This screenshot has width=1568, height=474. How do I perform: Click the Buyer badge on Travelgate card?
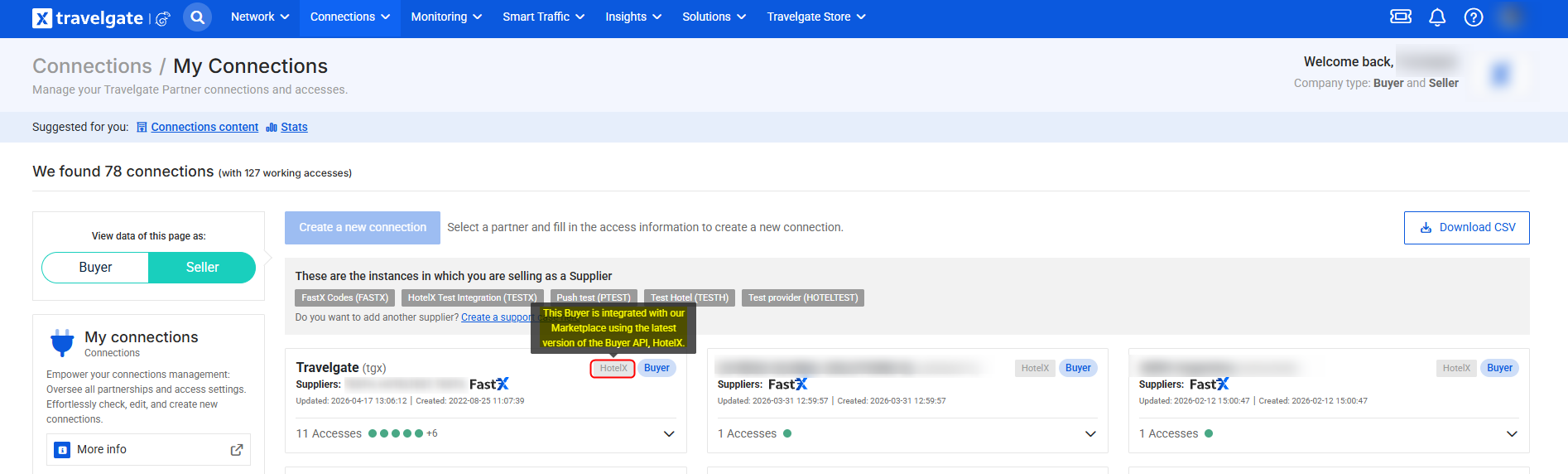pyautogui.click(x=657, y=368)
